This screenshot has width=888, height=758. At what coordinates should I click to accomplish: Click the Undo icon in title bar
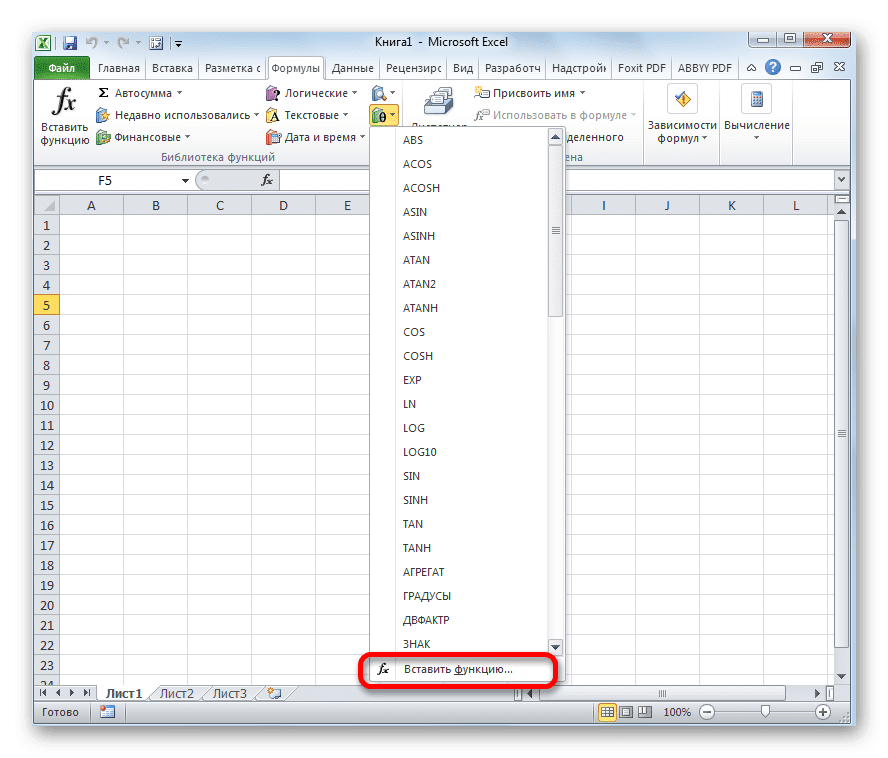click(x=92, y=42)
